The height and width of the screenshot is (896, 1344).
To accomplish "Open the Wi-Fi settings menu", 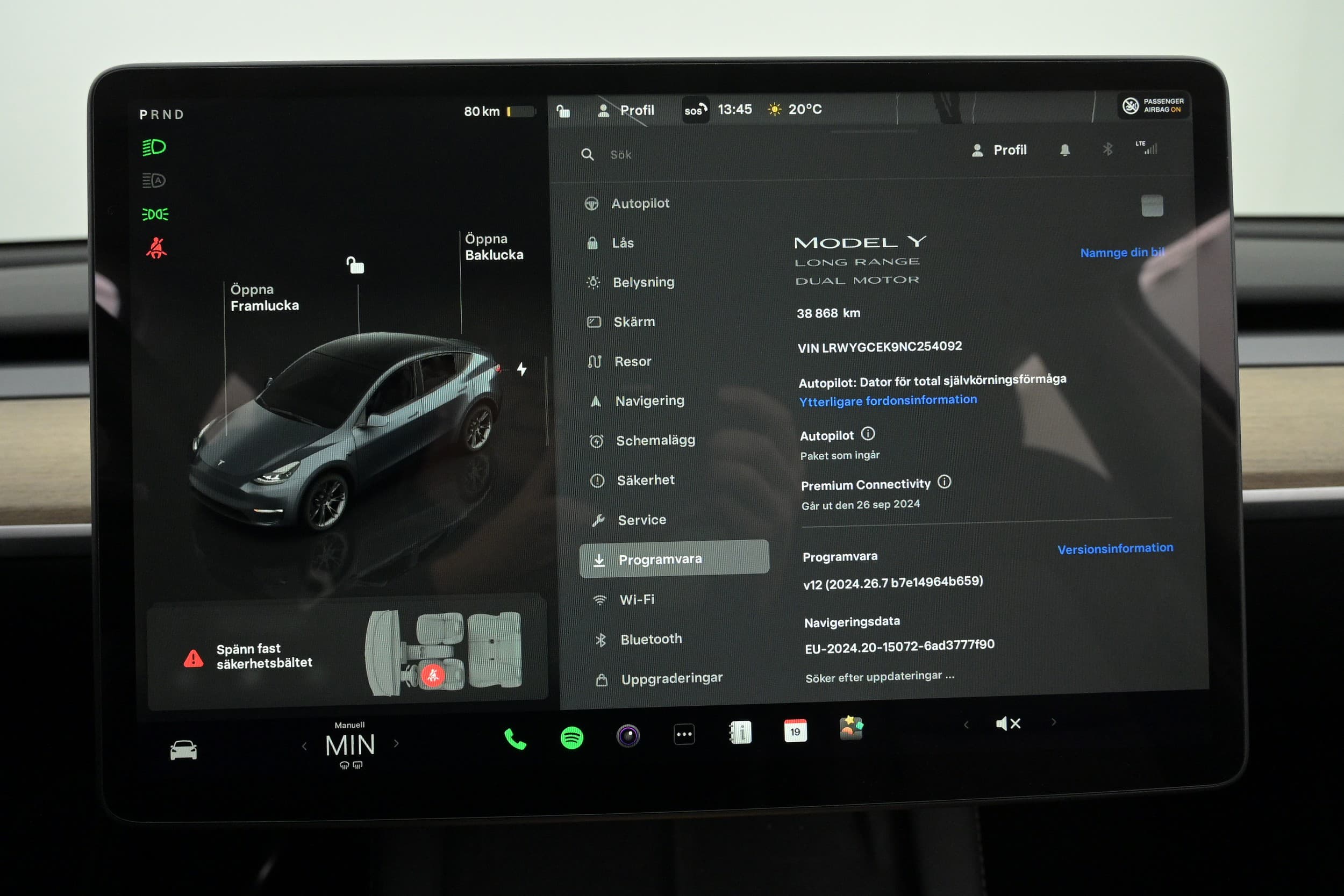I will 624,599.
